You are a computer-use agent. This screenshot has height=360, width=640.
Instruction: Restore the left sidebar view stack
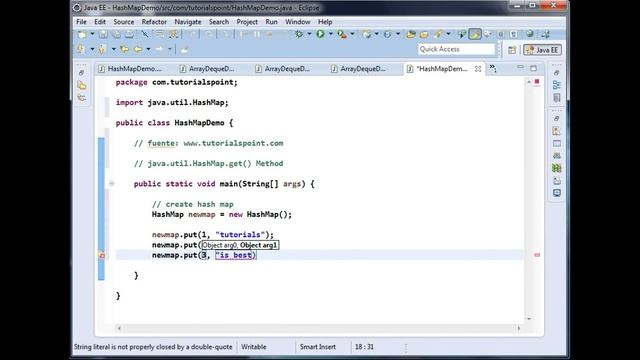pyautogui.click(x=81, y=73)
